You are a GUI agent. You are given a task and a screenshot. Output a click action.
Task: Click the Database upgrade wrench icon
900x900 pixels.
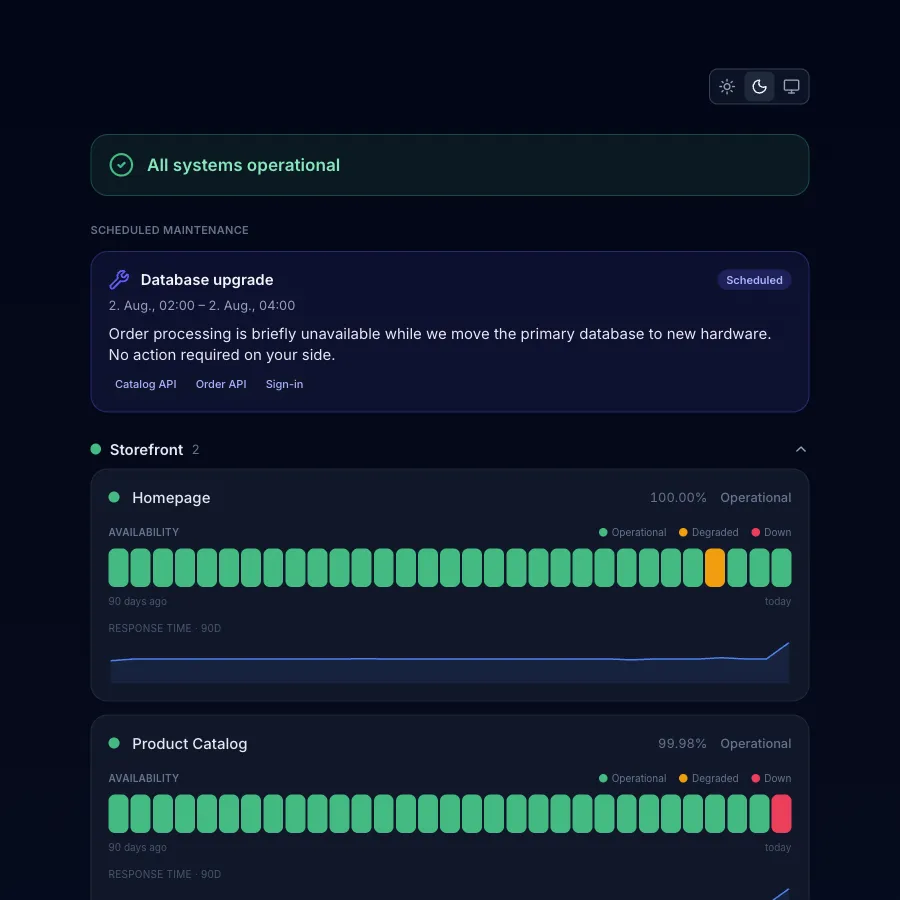119,280
